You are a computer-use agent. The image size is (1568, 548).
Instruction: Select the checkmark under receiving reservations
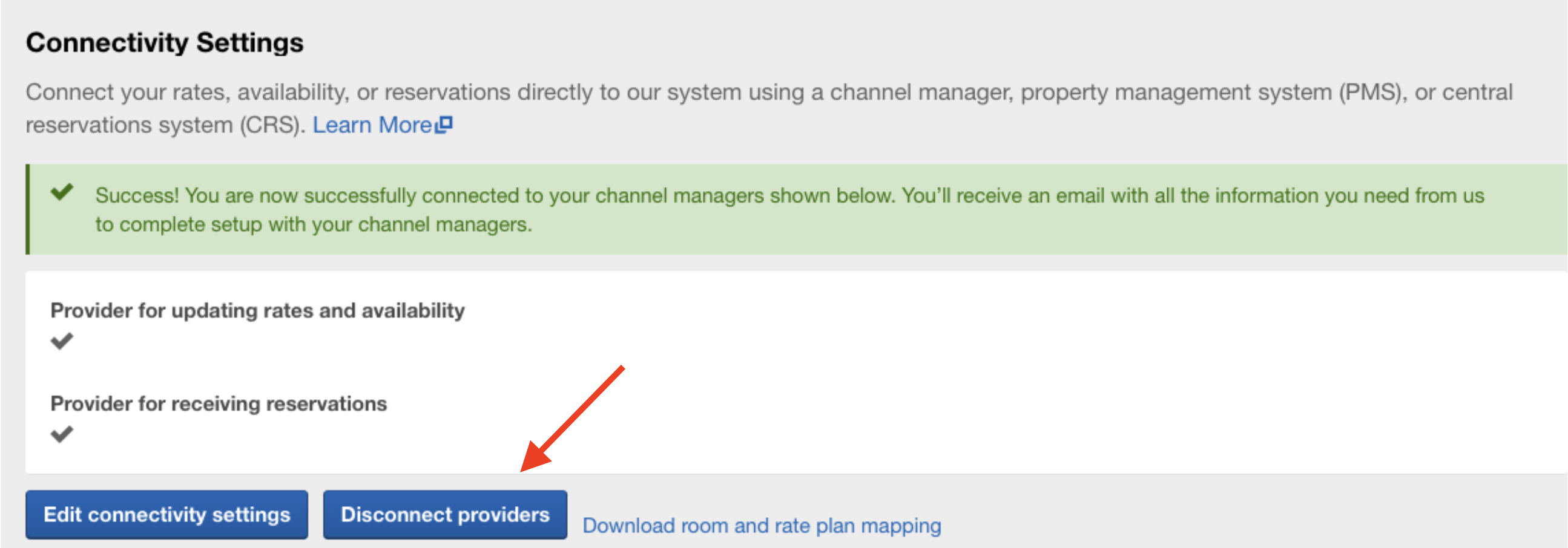62,434
